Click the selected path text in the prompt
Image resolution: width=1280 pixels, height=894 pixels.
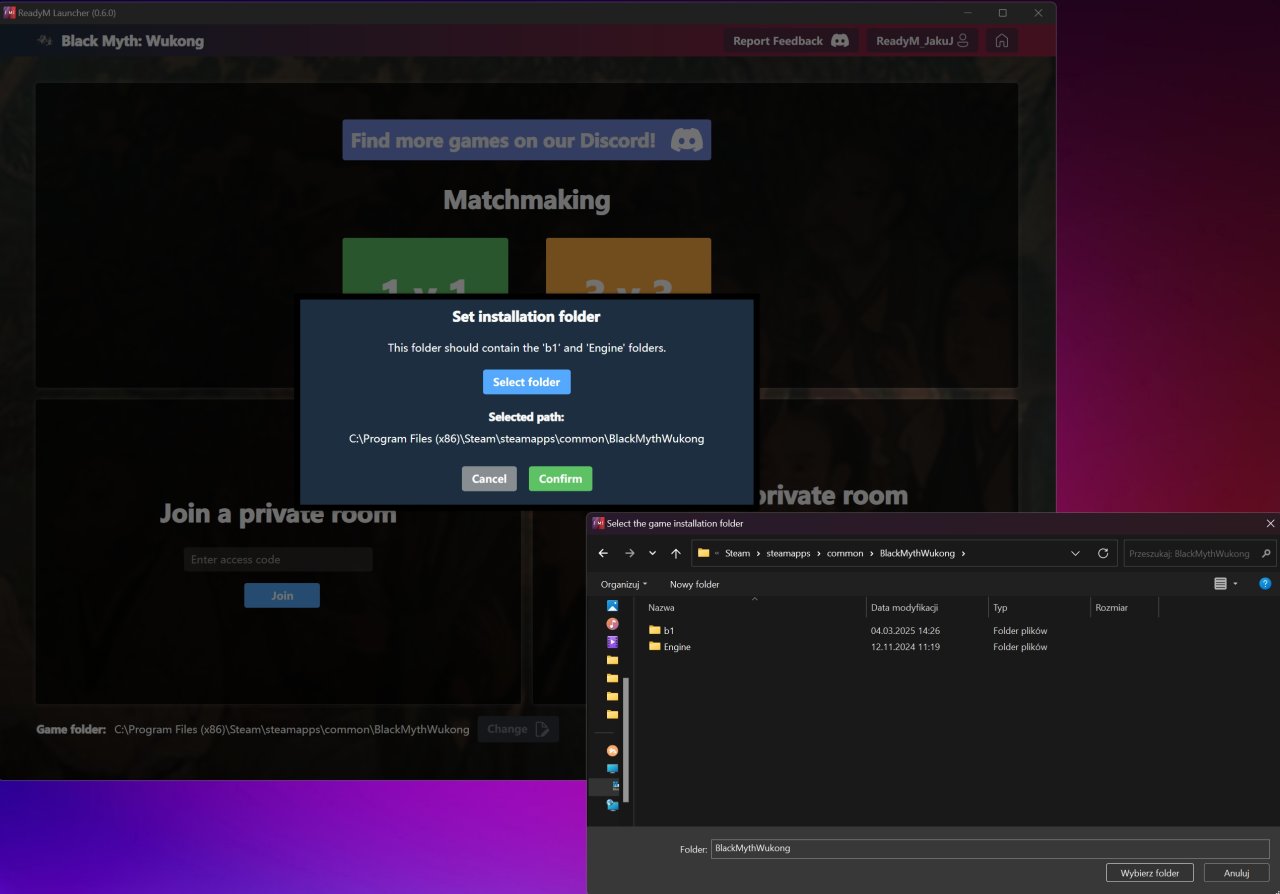(x=526, y=438)
